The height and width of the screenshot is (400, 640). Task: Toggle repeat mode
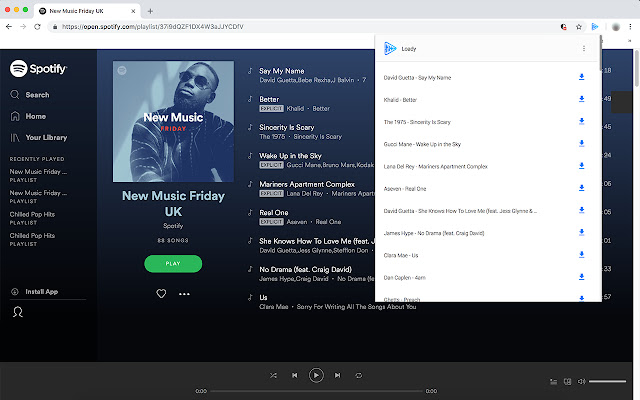coord(358,375)
